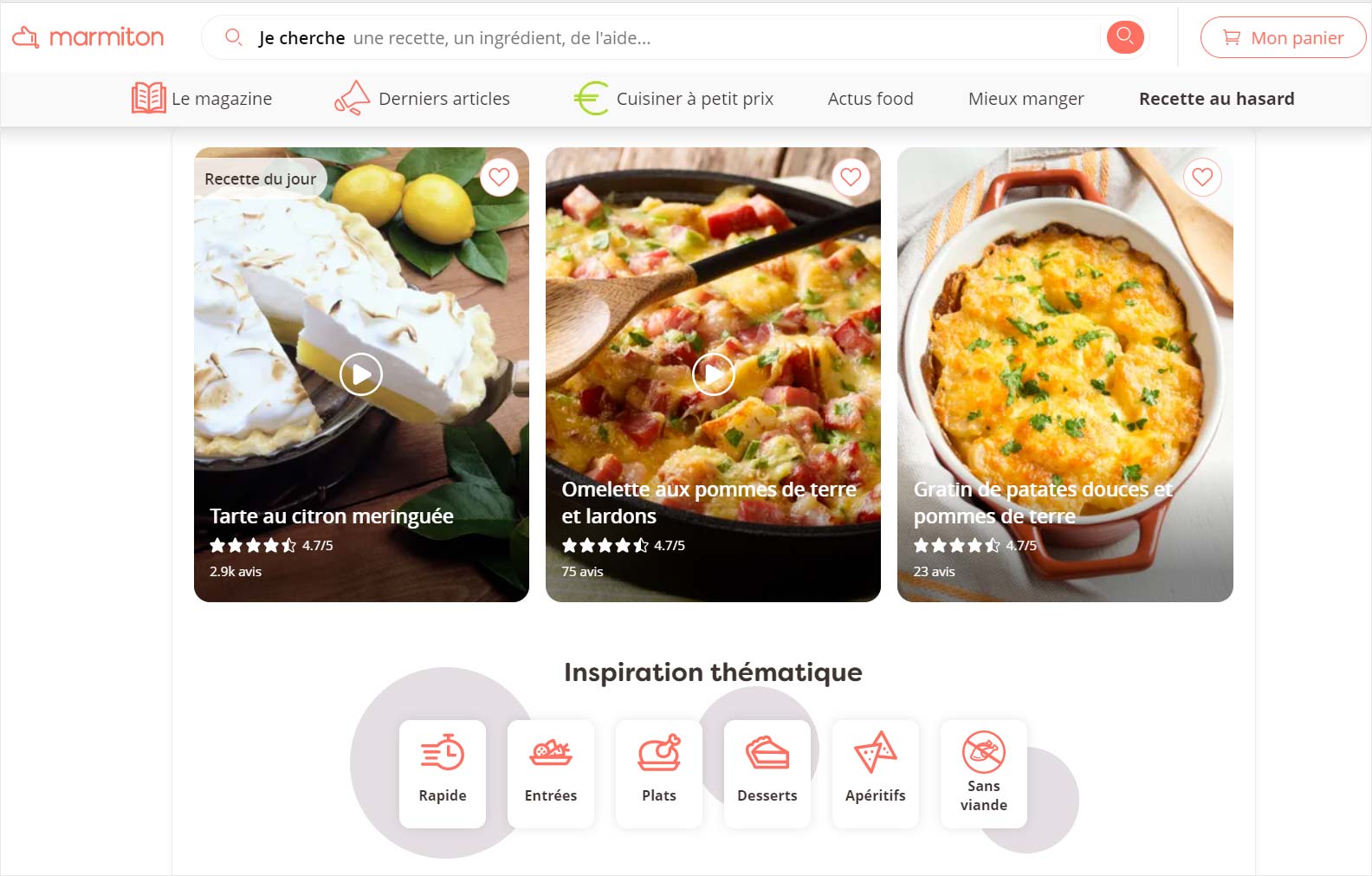Like the Gratin de patates douces recipe

[x=1202, y=177]
